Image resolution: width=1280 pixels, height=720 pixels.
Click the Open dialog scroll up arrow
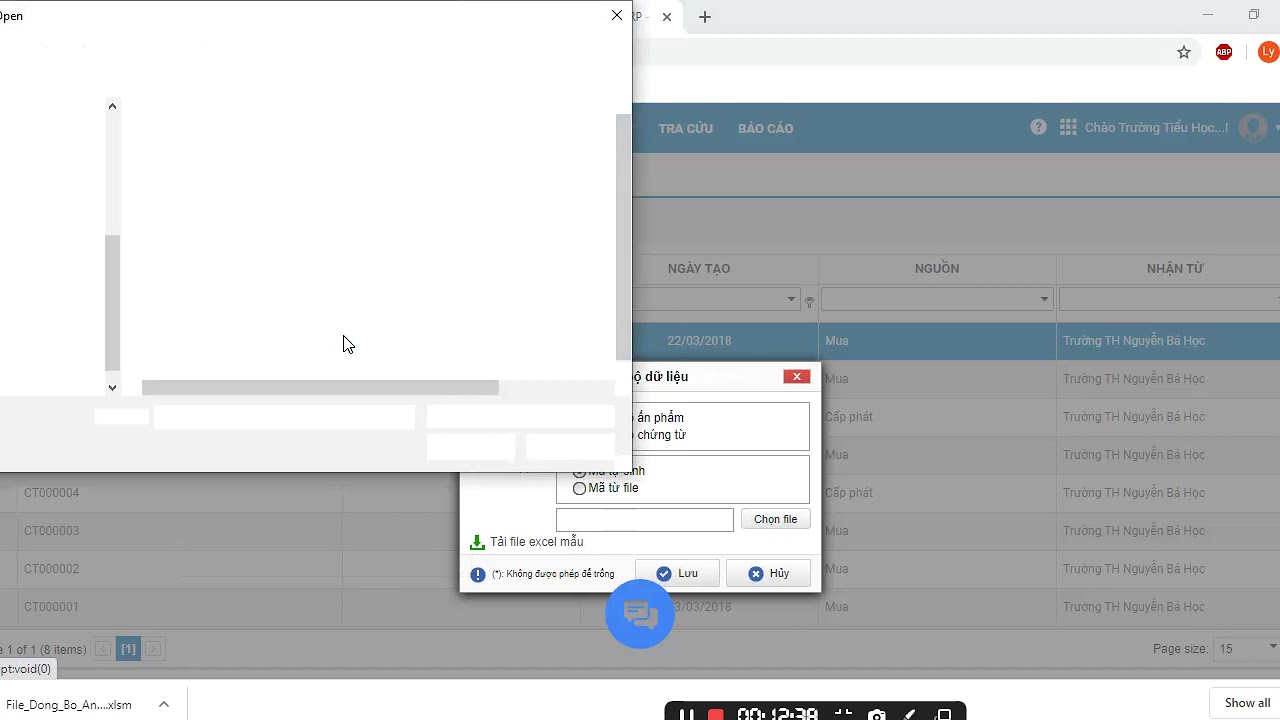pos(112,106)
